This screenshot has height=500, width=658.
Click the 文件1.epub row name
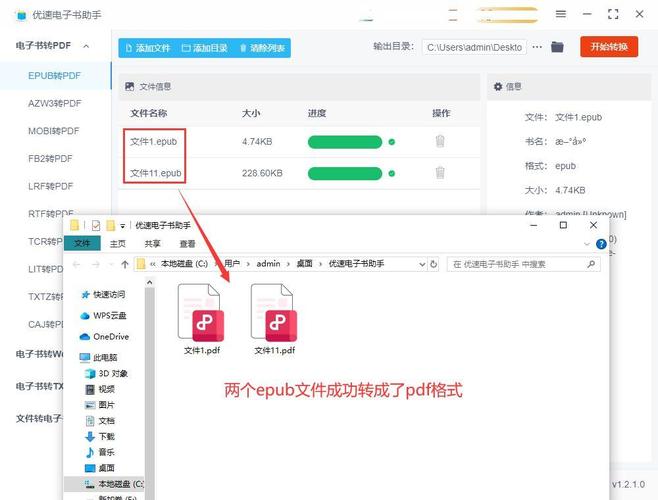154,141
